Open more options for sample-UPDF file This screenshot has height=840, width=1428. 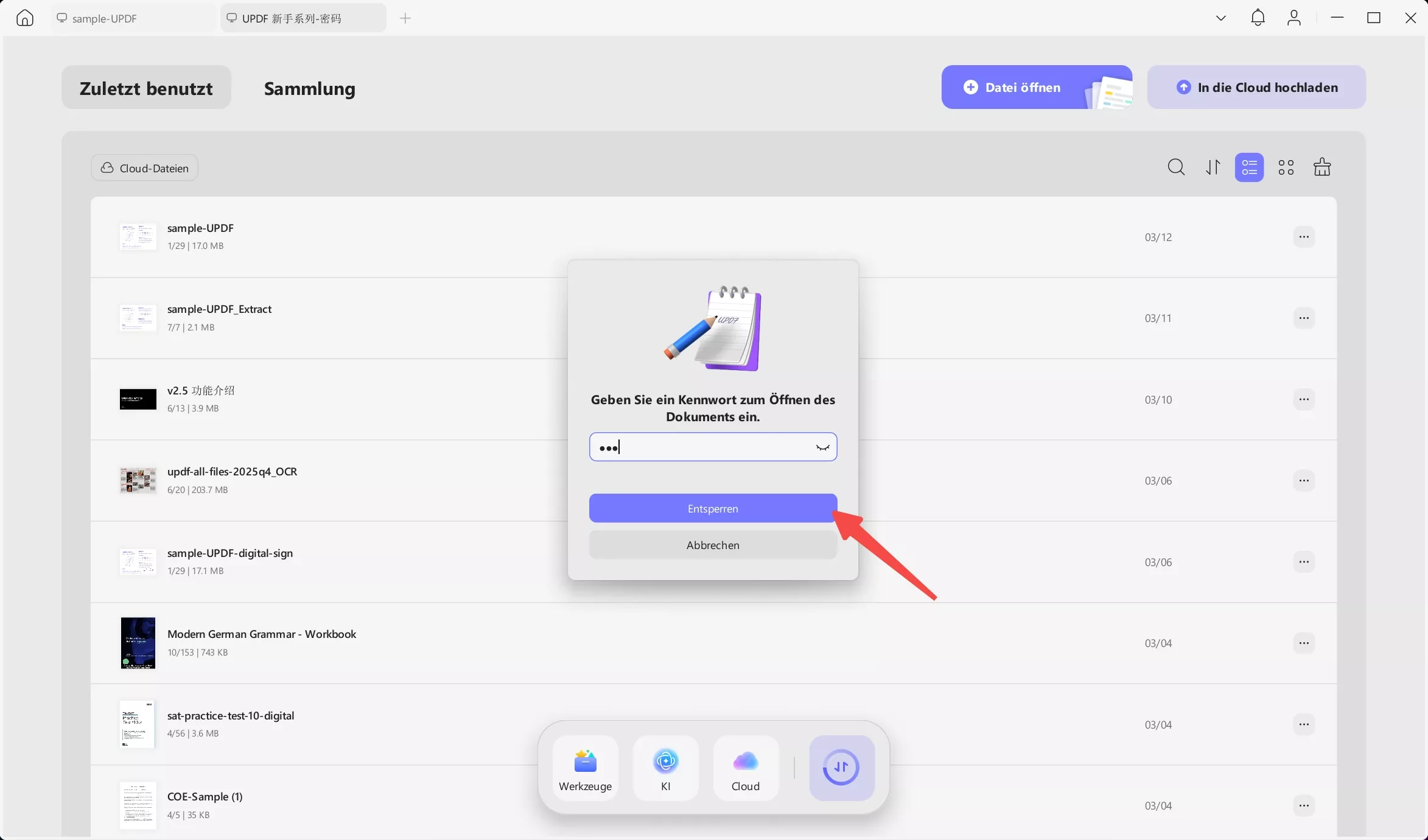click(x=1303, y=237)
